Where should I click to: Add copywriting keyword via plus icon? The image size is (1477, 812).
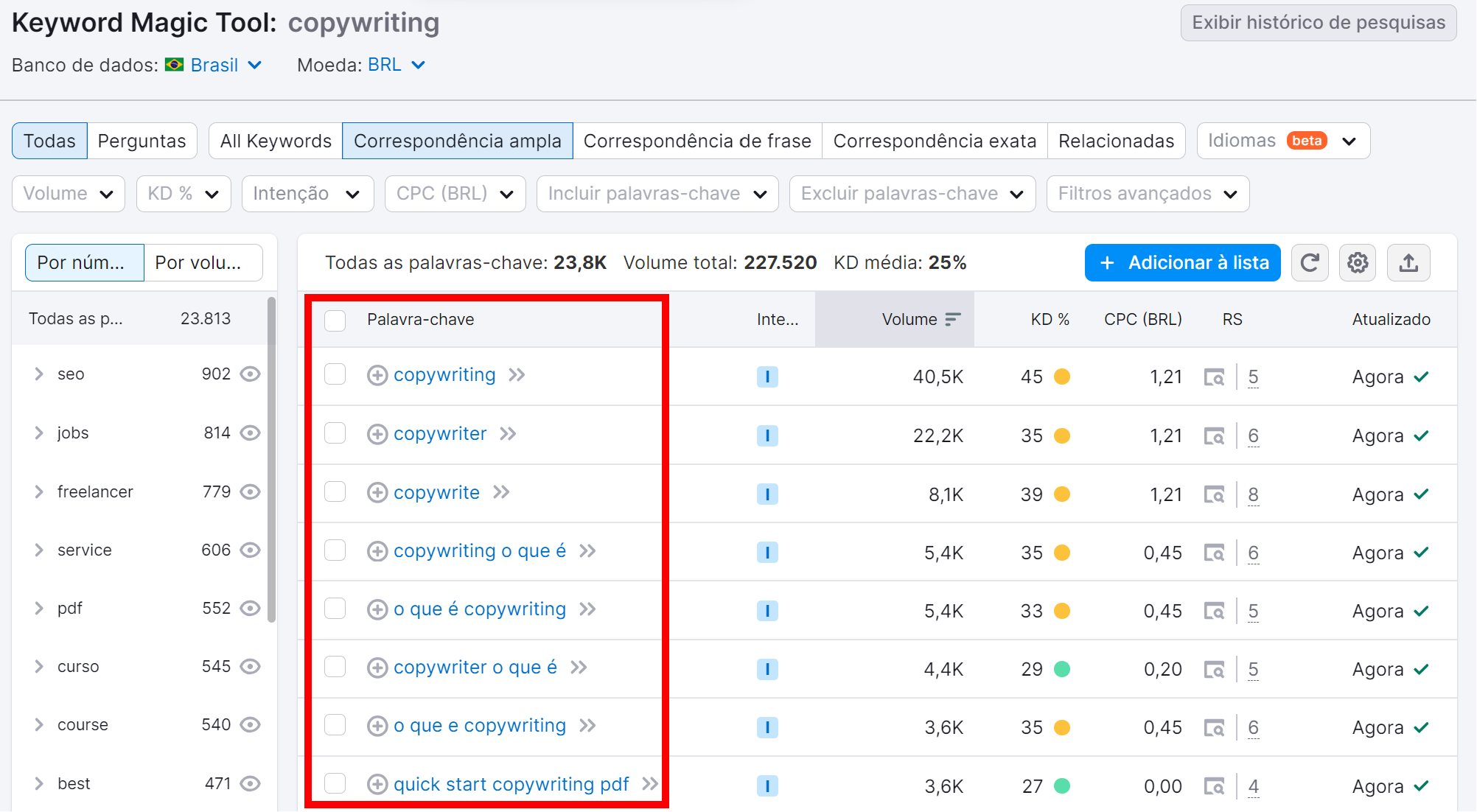[377, 376]
